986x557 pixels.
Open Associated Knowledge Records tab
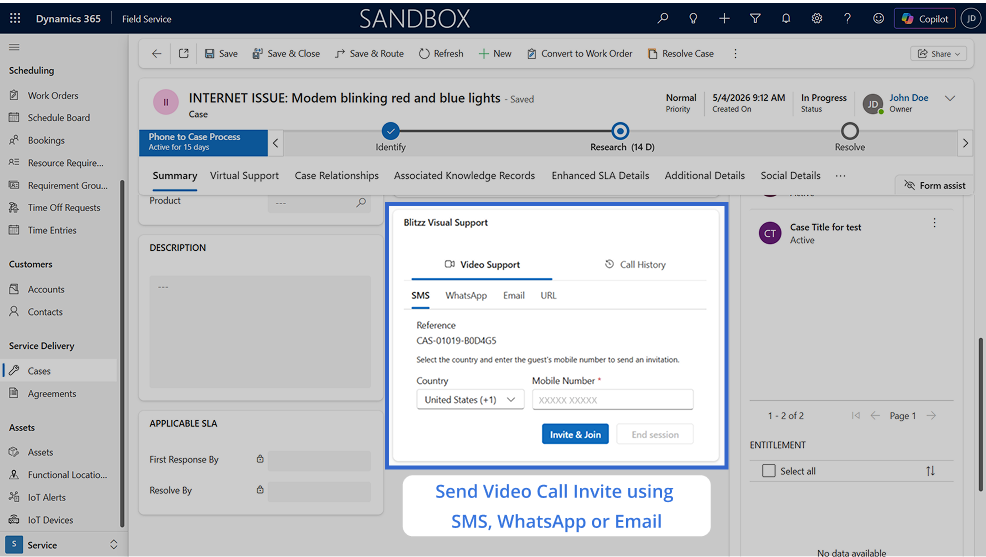point(464,175)
